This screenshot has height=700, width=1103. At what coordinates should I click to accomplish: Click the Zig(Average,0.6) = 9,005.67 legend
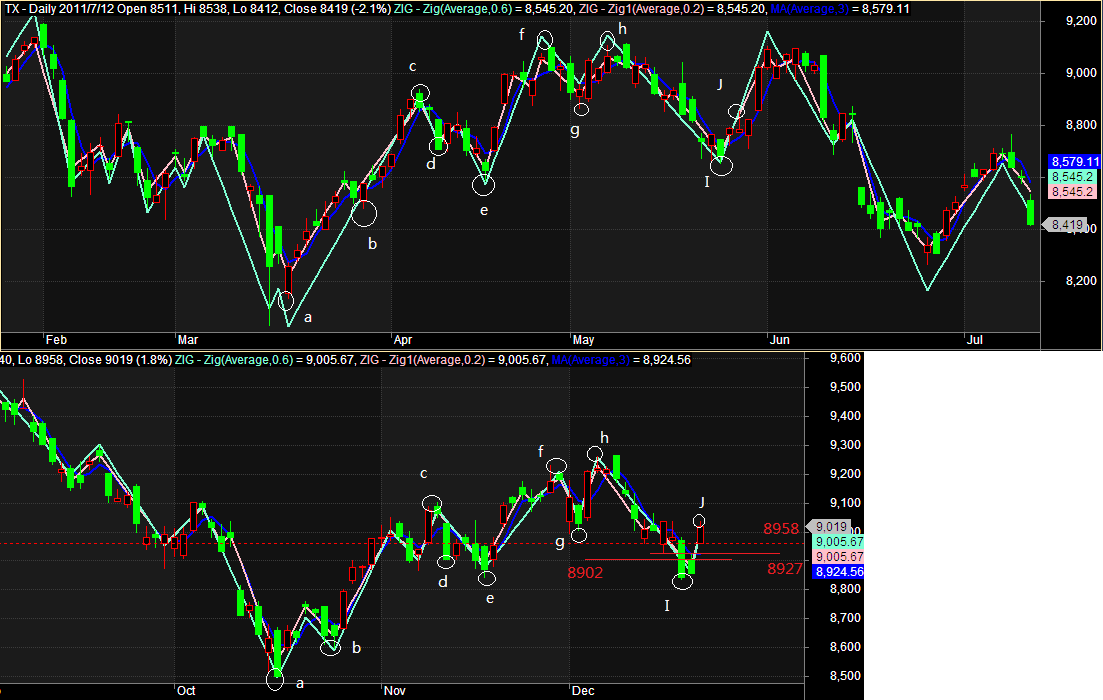(264, 360)
